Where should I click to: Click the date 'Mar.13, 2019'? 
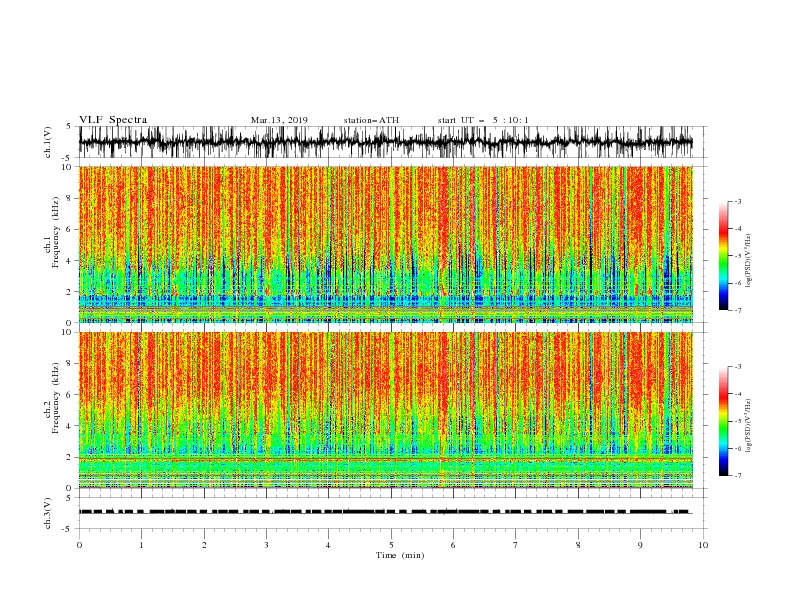click(x=279, y=120)
